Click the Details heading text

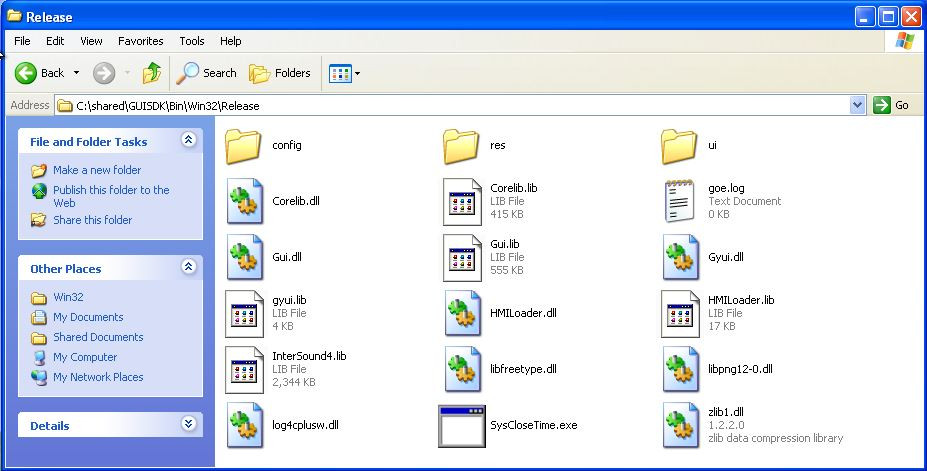50,426
